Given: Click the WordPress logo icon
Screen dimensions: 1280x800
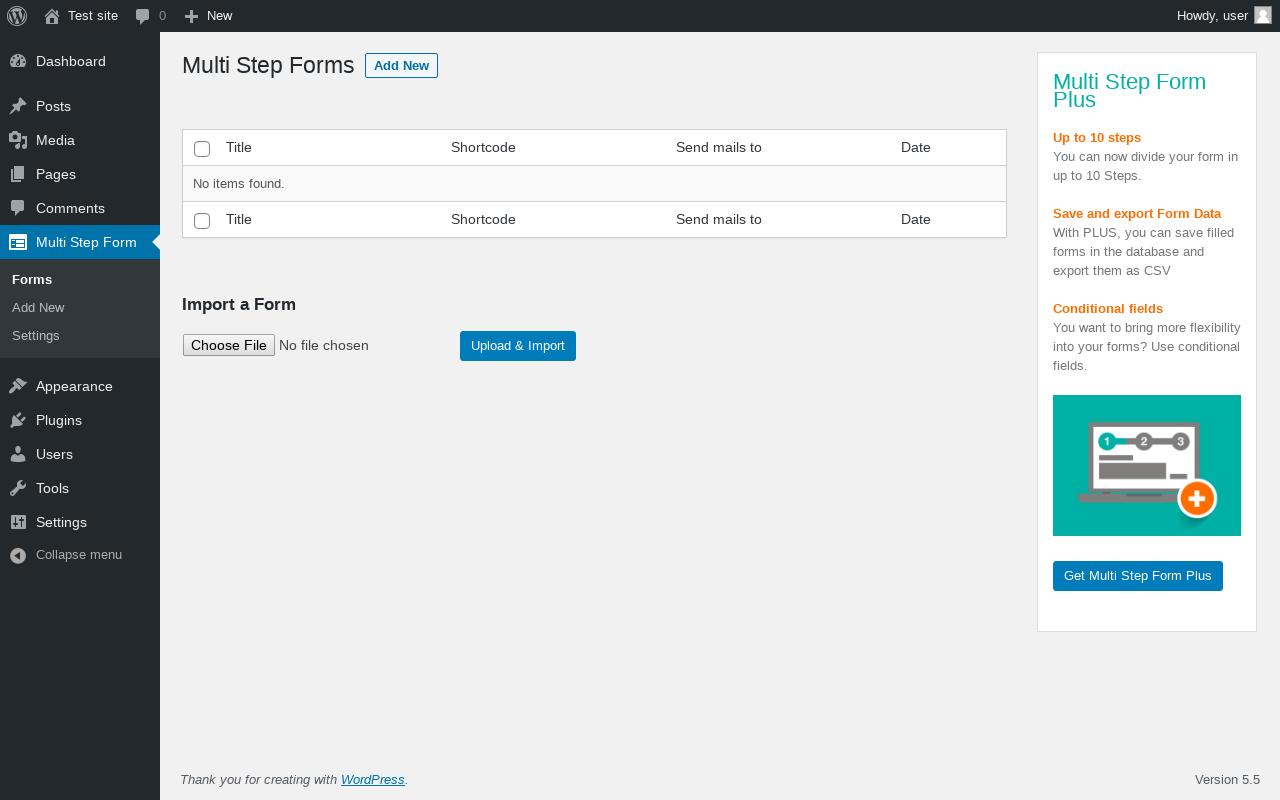Looking at the screenshot, I should click(17, 16).
